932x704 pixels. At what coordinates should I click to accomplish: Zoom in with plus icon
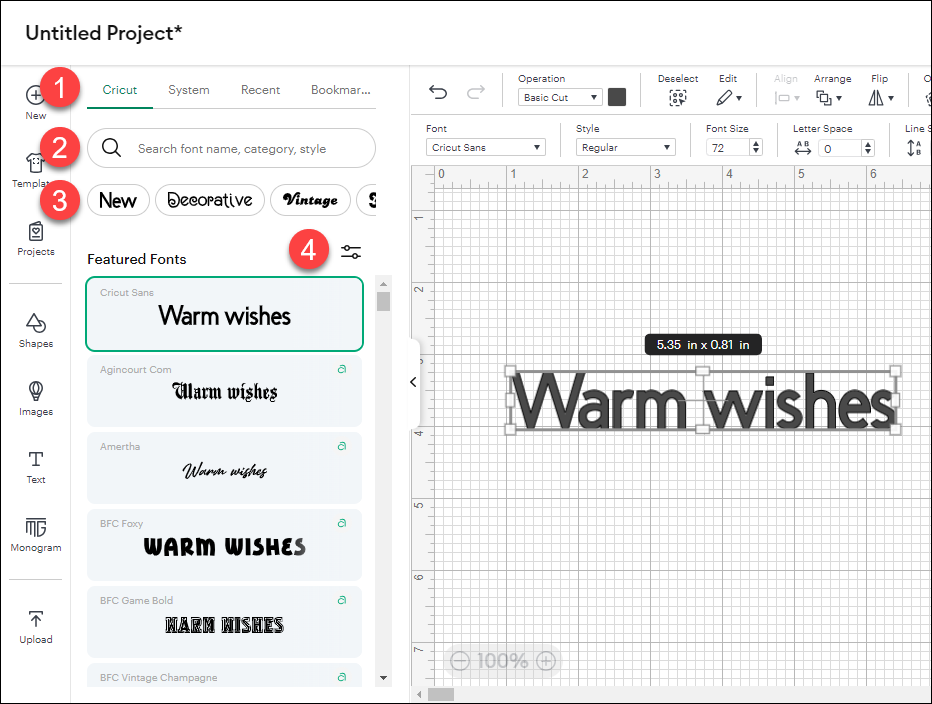point(546,661)
